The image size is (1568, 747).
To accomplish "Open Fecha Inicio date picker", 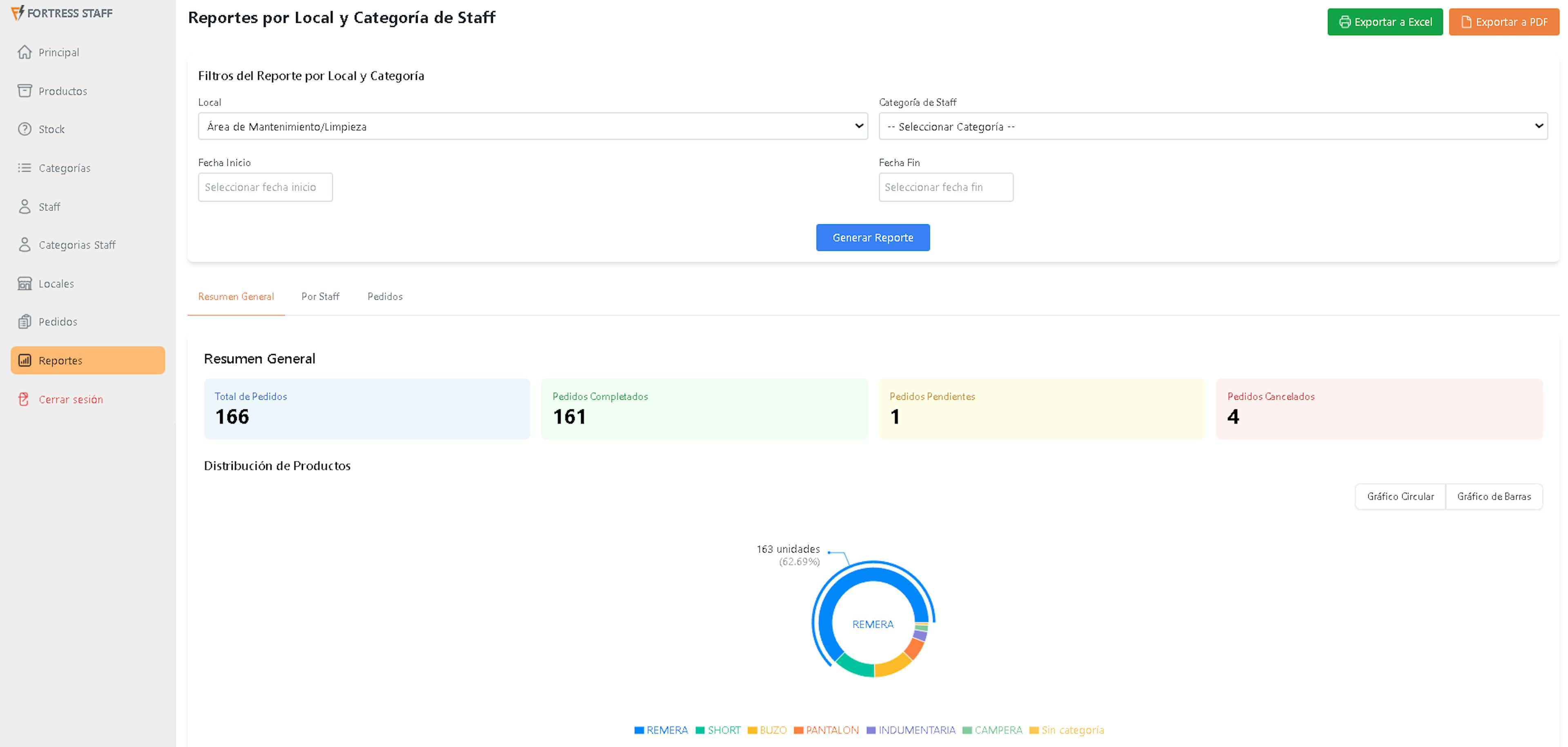I will tap(265, 187).
